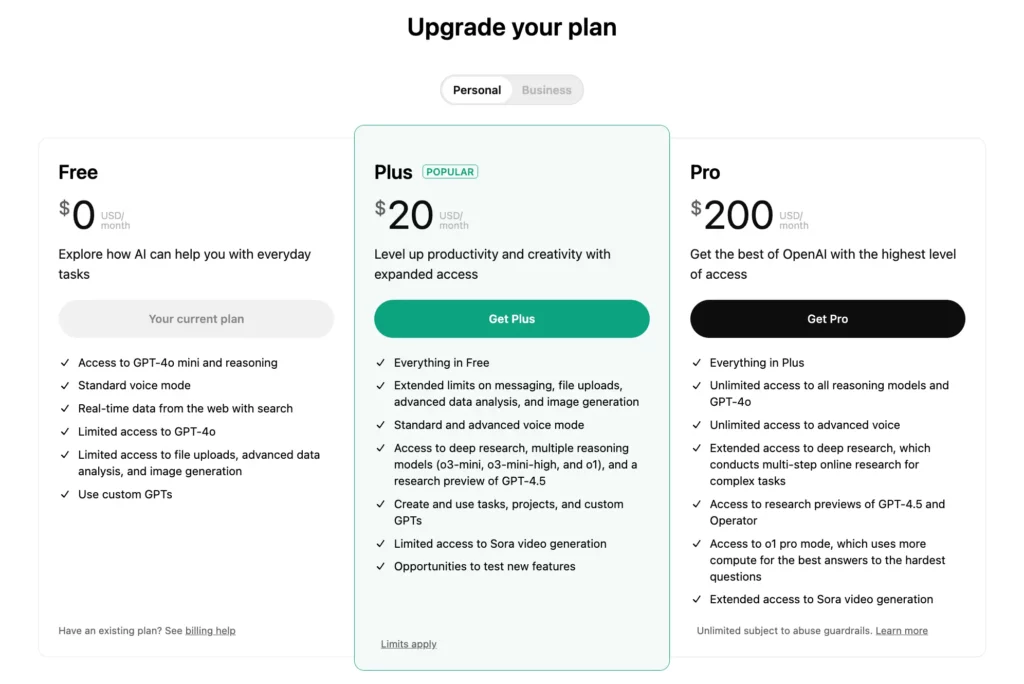Click checkmark by Real-time data from the web
The height and width of the screenshot is (684, 1024).
coord(65,409)
